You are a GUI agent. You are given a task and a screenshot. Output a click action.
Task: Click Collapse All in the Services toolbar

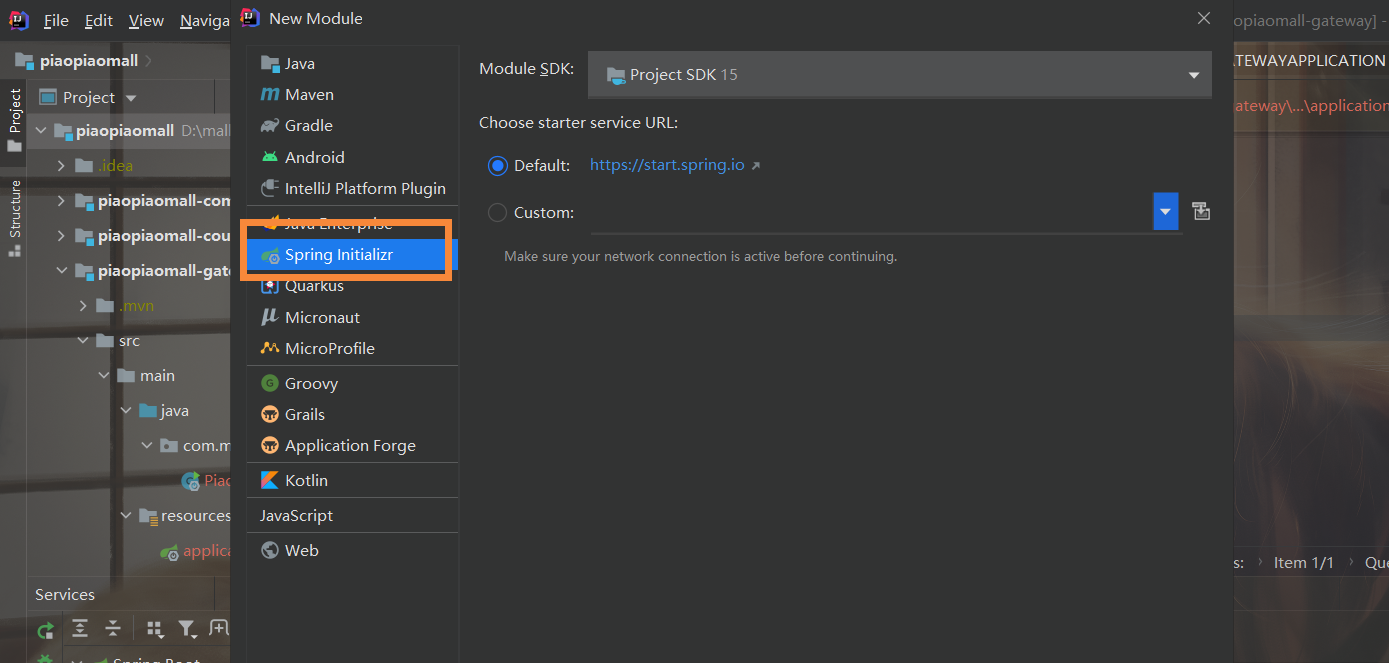pos(113,629)
